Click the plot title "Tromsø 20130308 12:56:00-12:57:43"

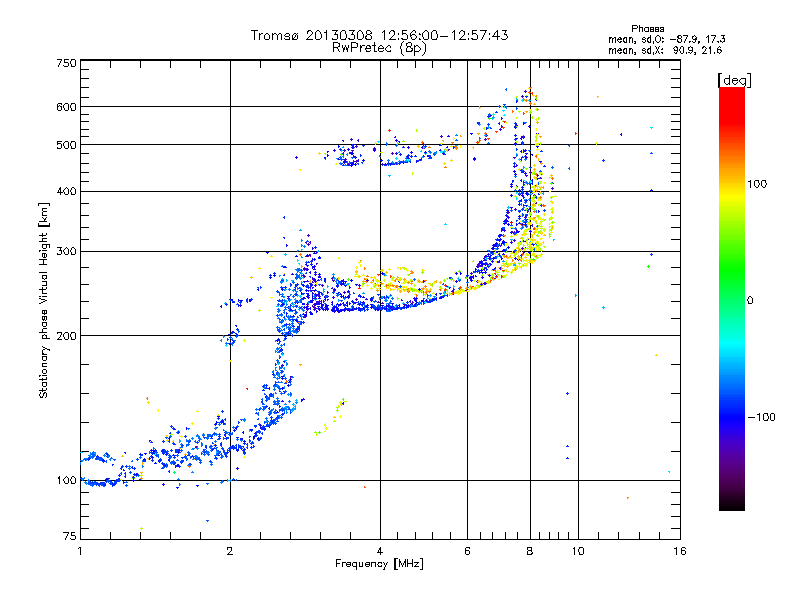click(379, 35)
